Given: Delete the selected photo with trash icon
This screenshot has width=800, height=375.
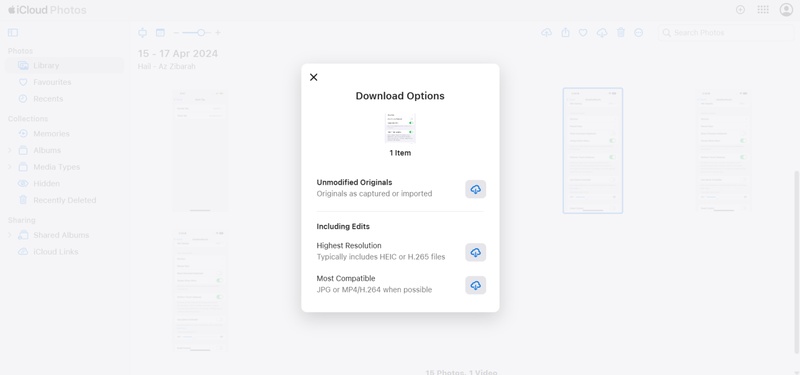Looking at the screenshot, I should click(x=621, y=33).
